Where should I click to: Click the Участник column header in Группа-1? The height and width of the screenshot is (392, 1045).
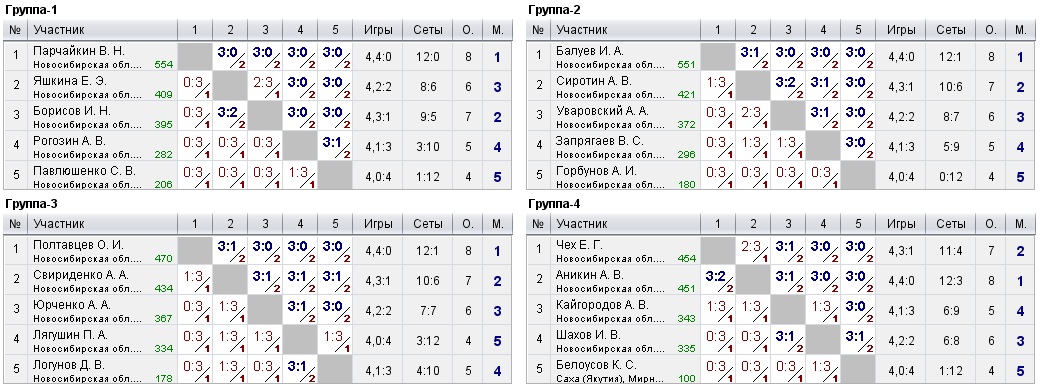pyautogui.click(x=59, y=30)
